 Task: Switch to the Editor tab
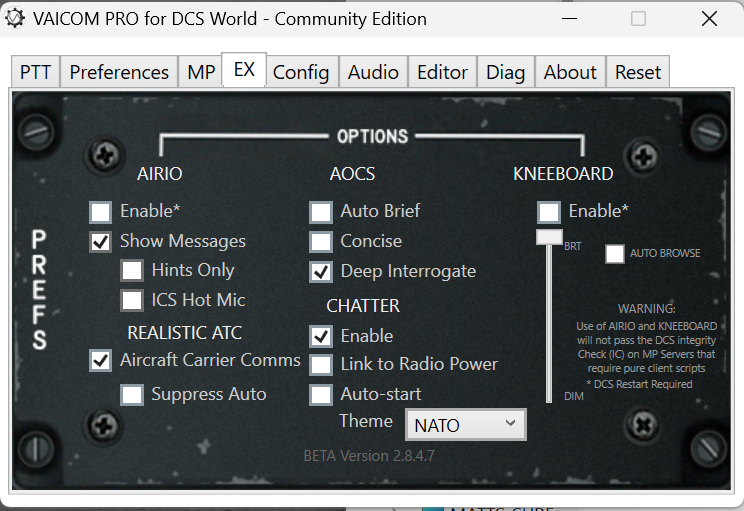tap(442, 72)
